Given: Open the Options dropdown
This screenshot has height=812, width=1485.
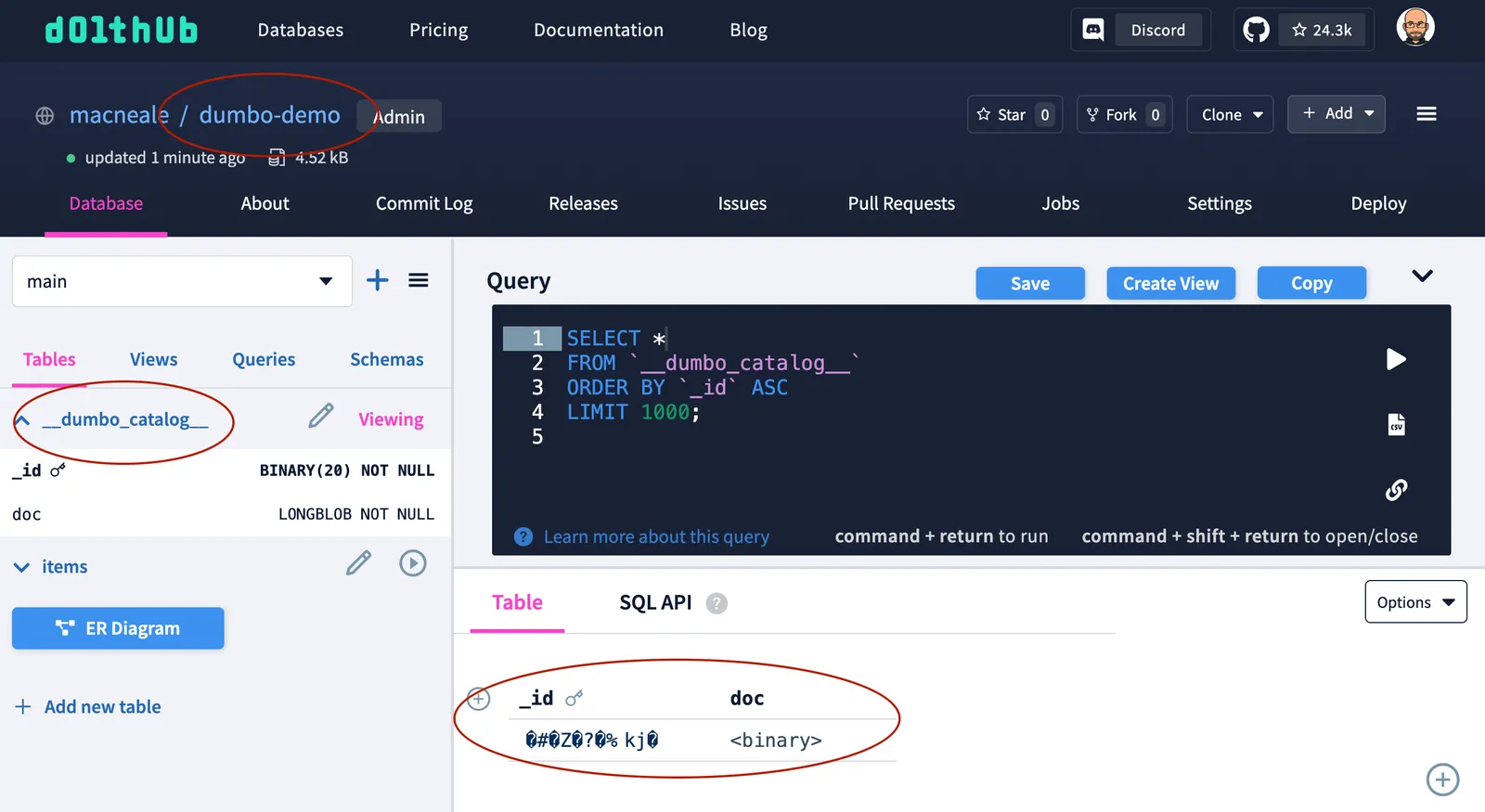Looking at the screenshot, I should coord(1415,602).
